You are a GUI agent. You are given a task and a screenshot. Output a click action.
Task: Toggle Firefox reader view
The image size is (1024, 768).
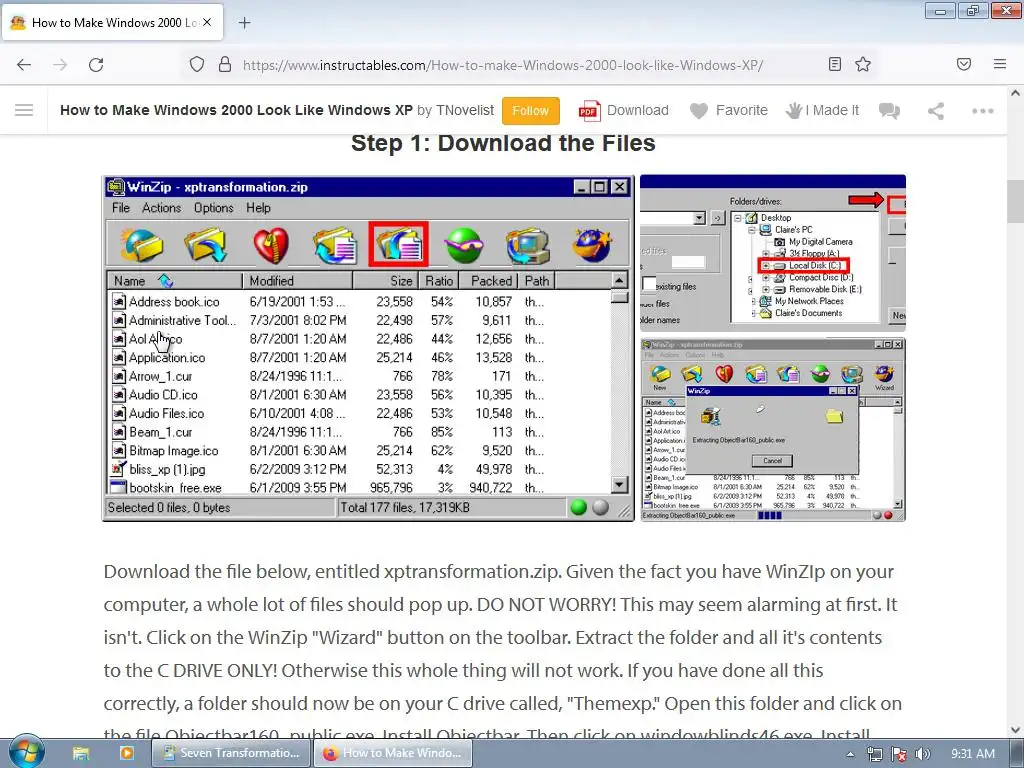(x=835, y=64)
